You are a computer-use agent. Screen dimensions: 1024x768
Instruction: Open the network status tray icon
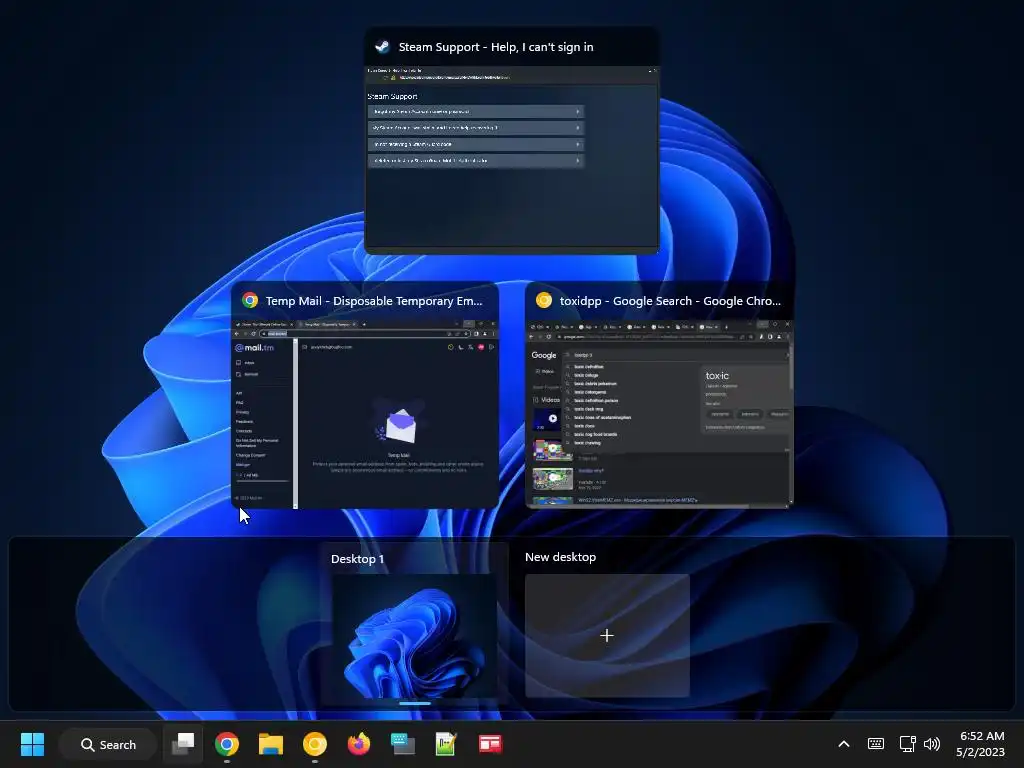907,744
